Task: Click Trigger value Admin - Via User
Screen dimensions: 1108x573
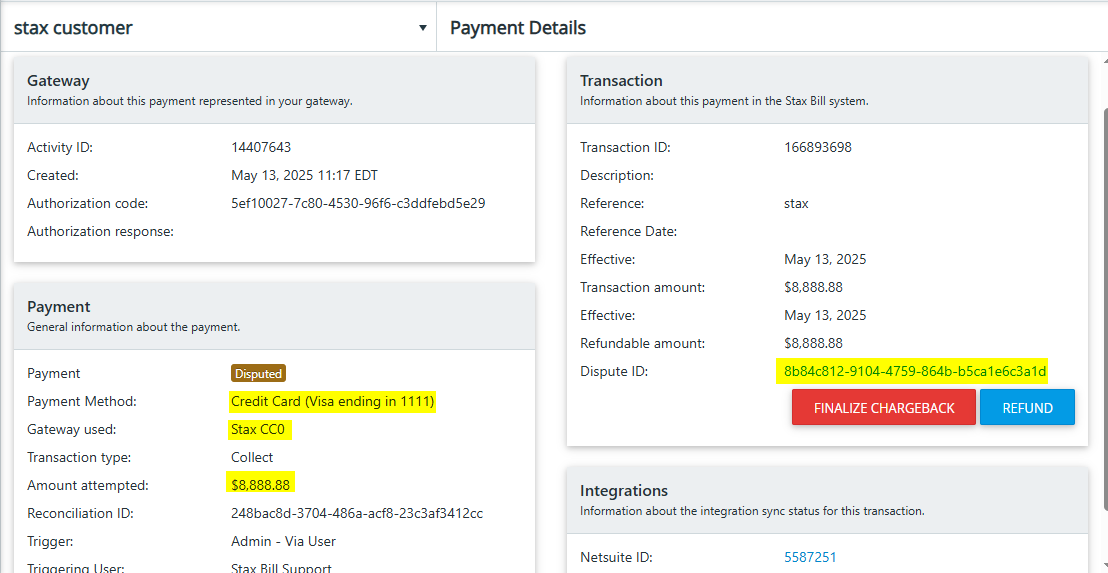Action: pos(283,541)
